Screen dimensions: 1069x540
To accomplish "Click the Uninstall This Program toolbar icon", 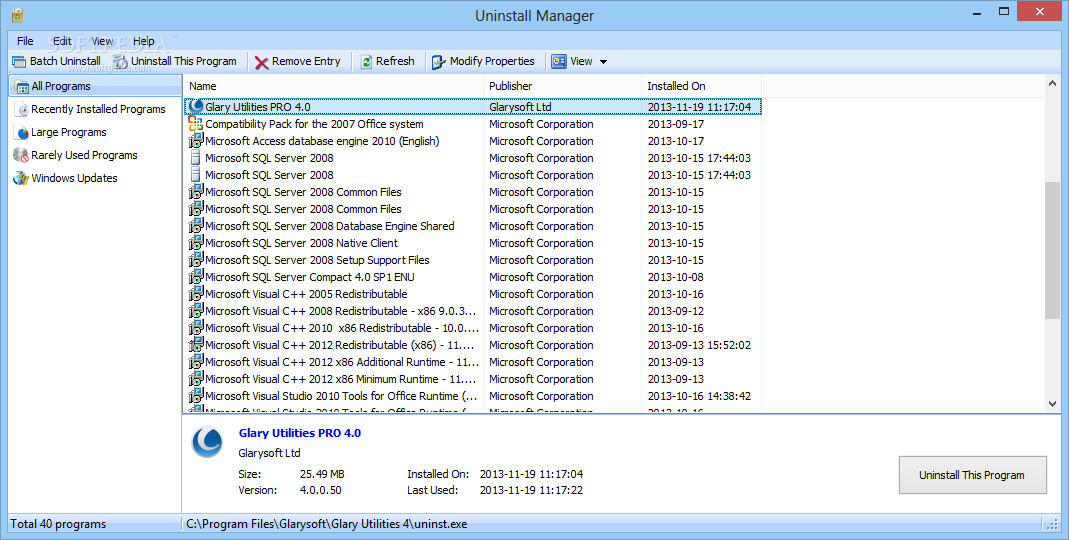I will [x=121, y=61].
